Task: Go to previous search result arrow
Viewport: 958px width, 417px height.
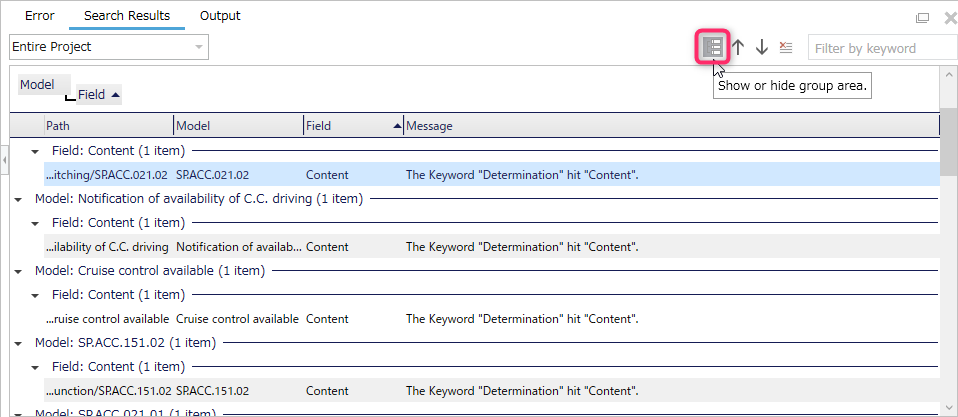Action: point(738,47)
